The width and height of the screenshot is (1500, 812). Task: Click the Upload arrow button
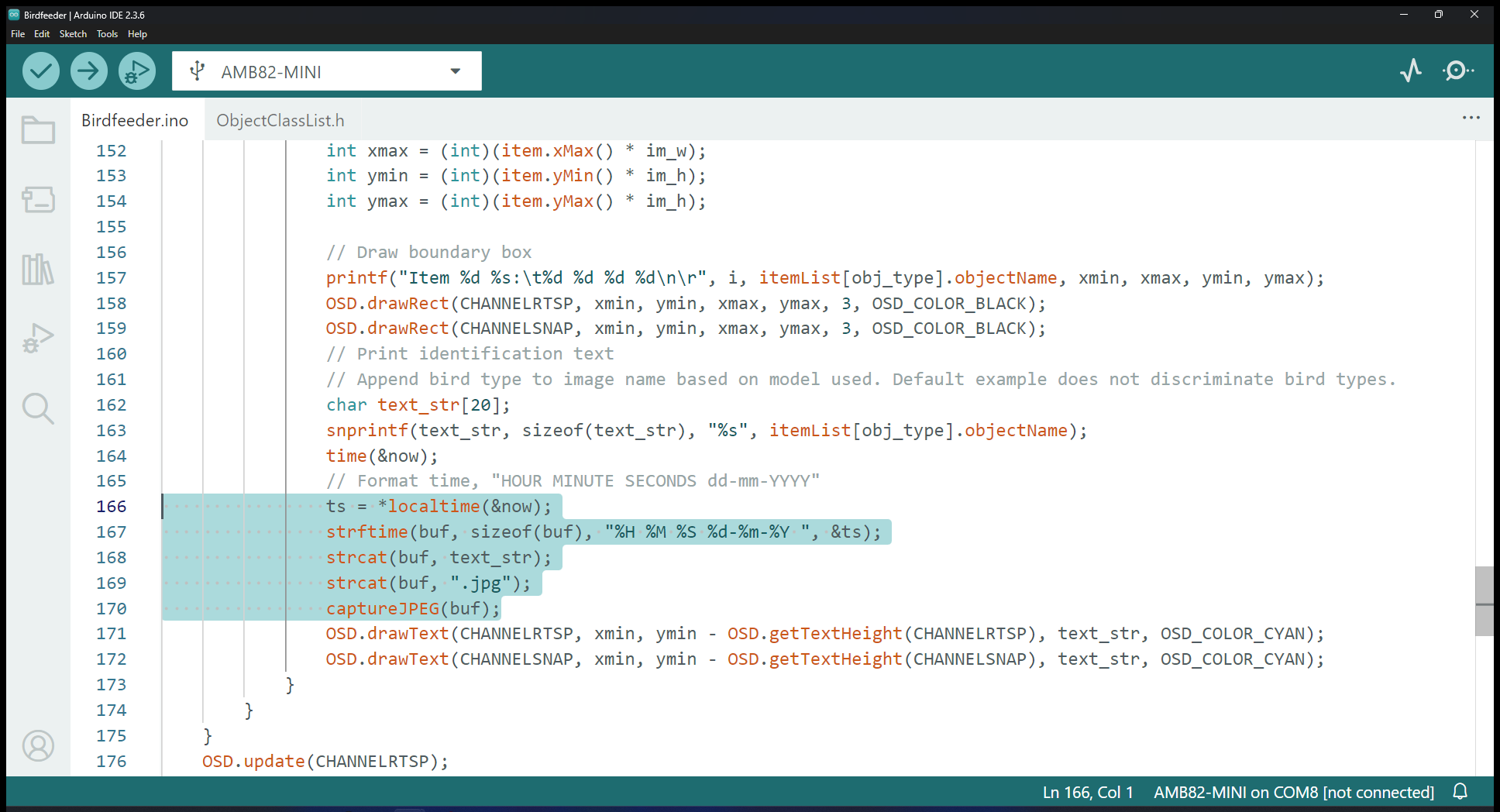coord(89,71)
